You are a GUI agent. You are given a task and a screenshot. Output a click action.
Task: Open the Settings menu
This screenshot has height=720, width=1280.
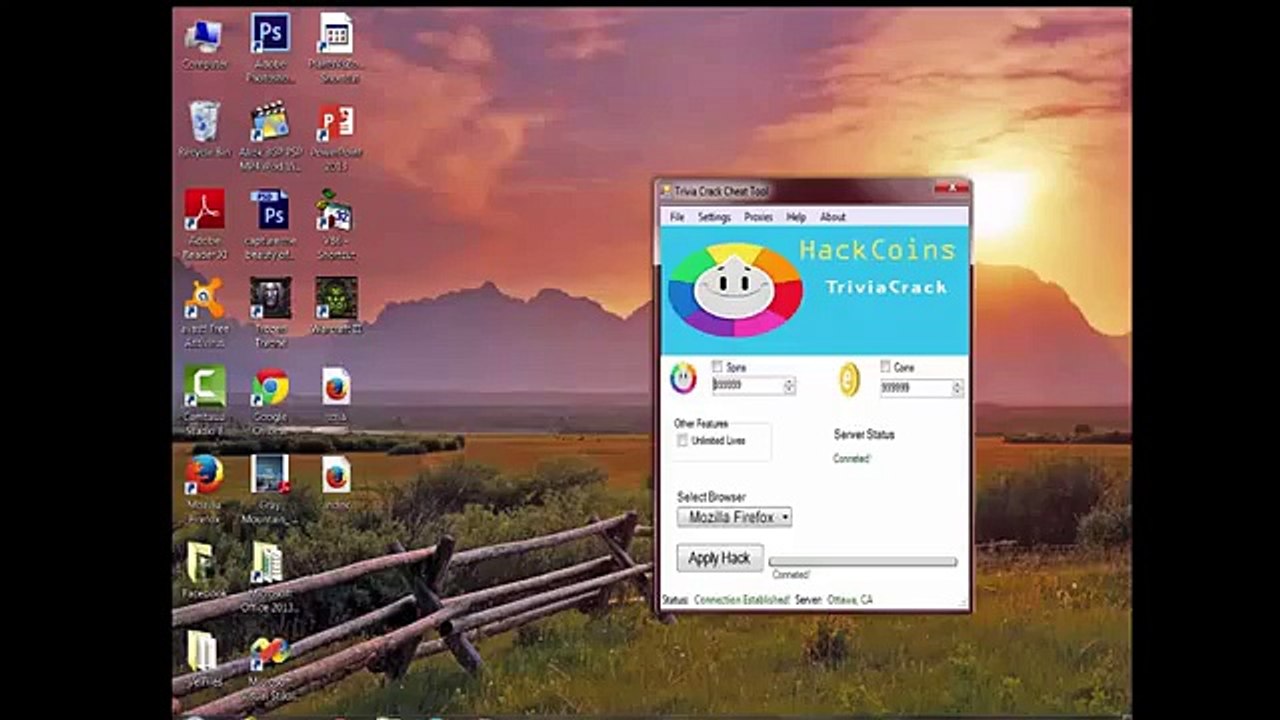[714, 217]
